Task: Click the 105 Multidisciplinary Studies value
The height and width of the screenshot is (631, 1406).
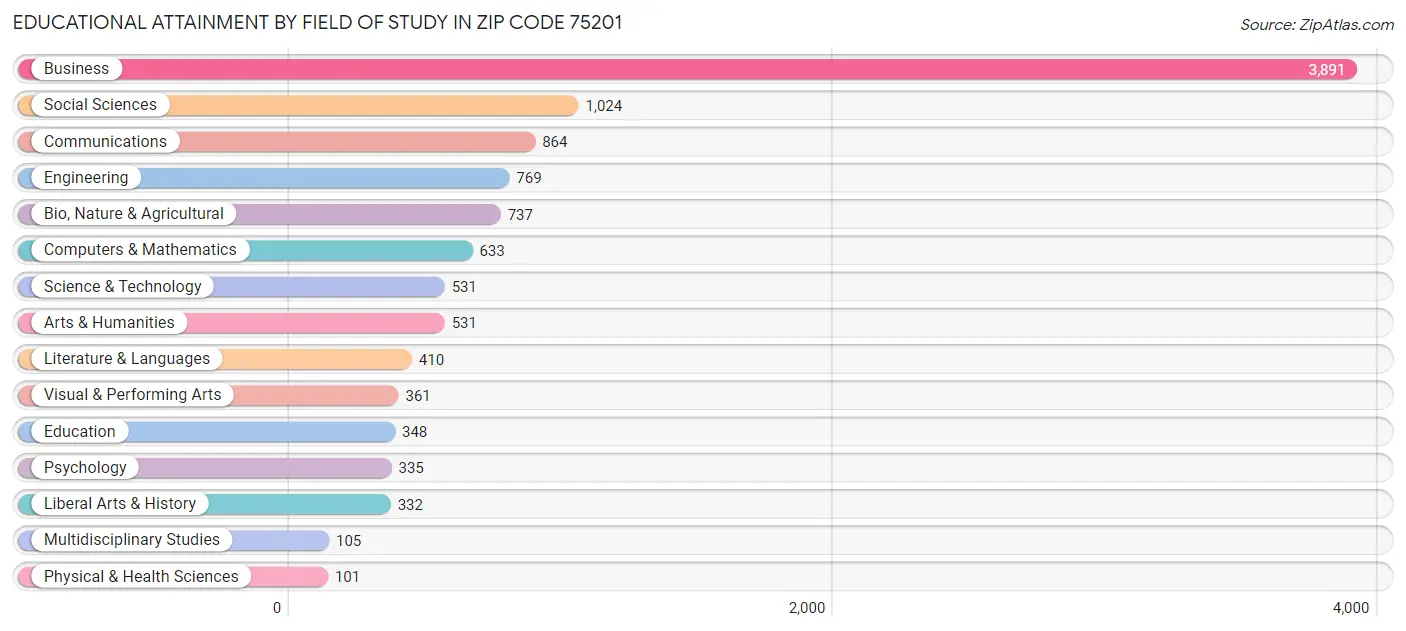Action: tap(348, 540)
